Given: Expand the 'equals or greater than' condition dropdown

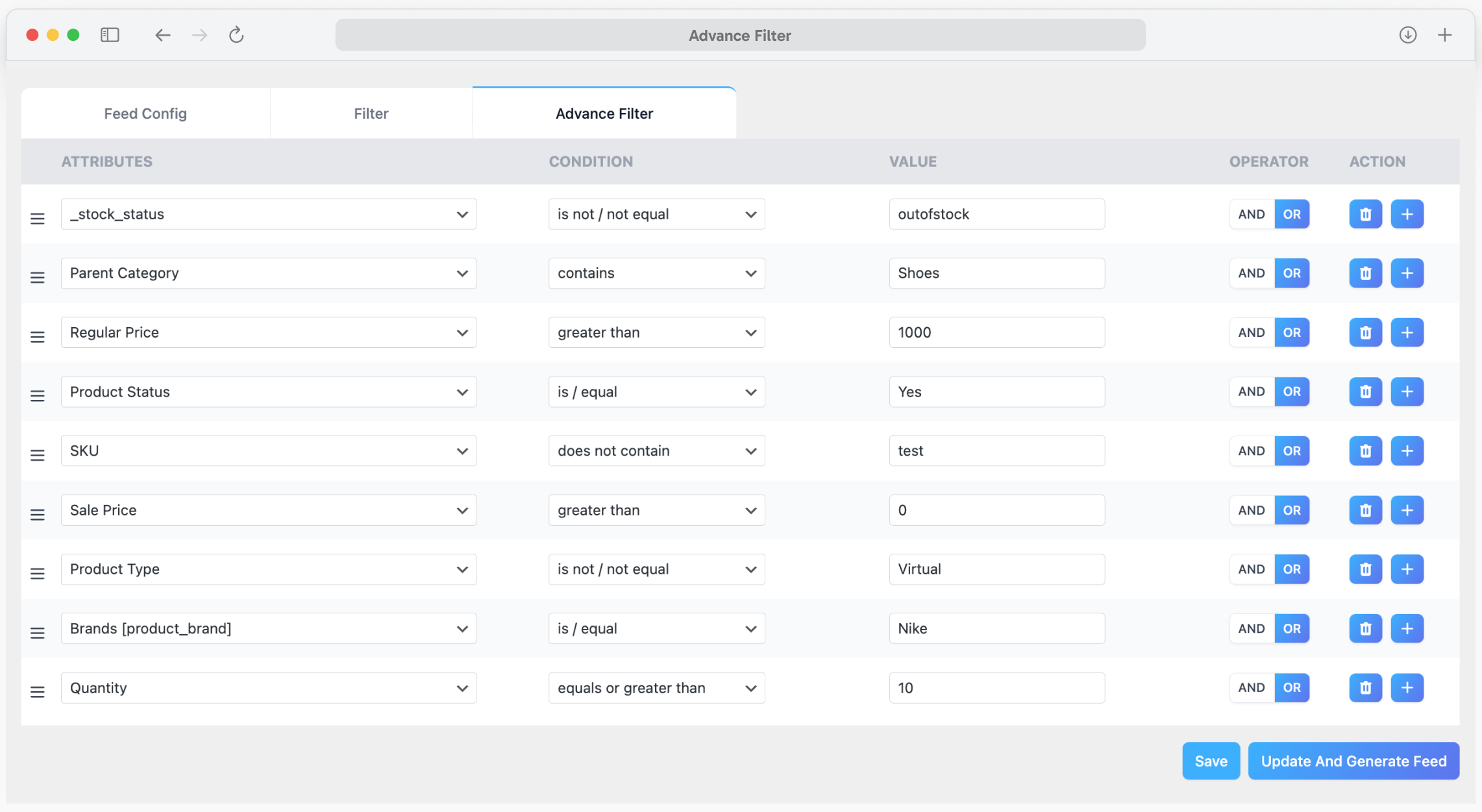Looking at the screenshot, I should click(x=656, y=687).
